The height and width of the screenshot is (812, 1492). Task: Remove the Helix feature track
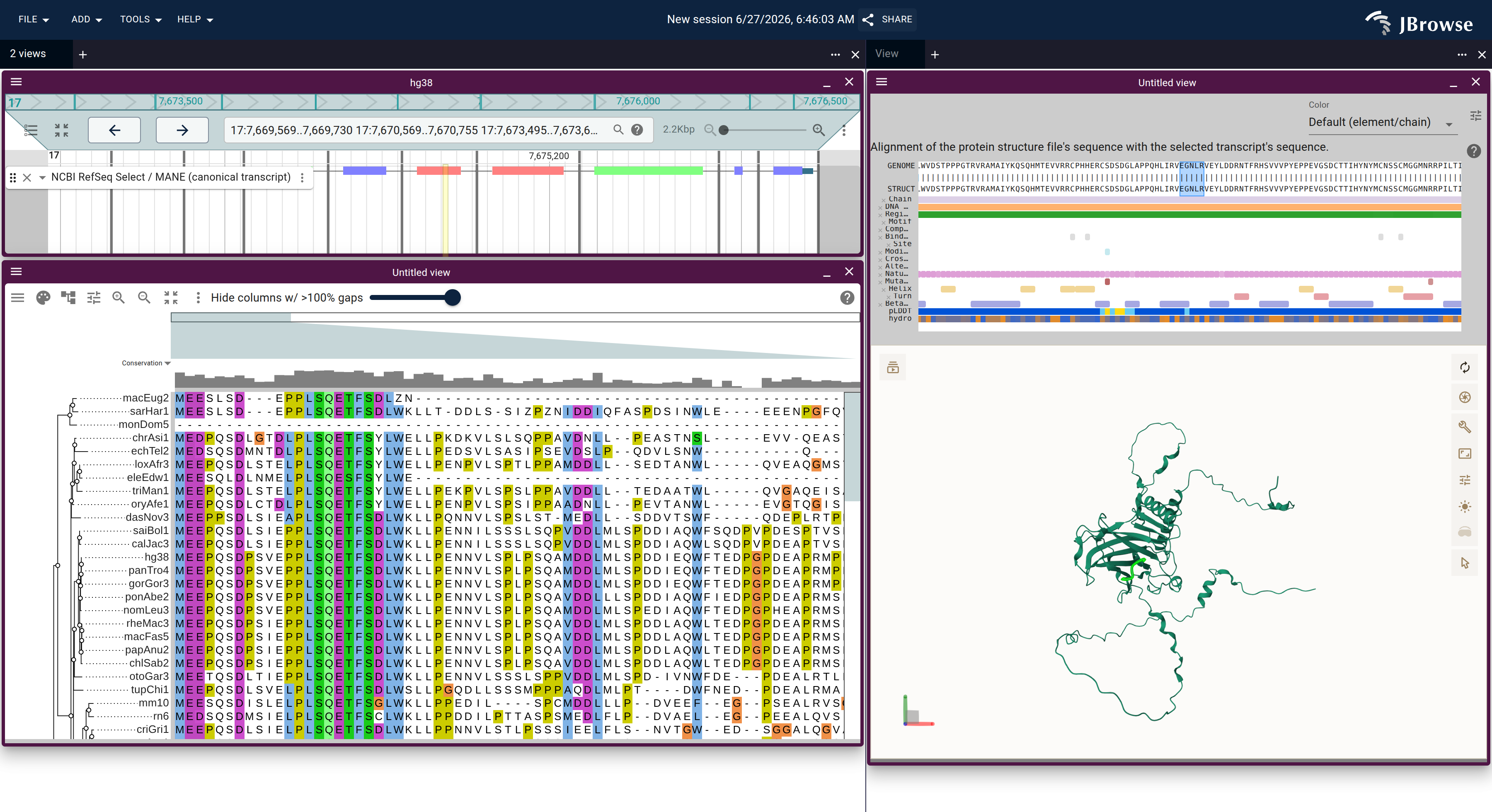[884, 289]
